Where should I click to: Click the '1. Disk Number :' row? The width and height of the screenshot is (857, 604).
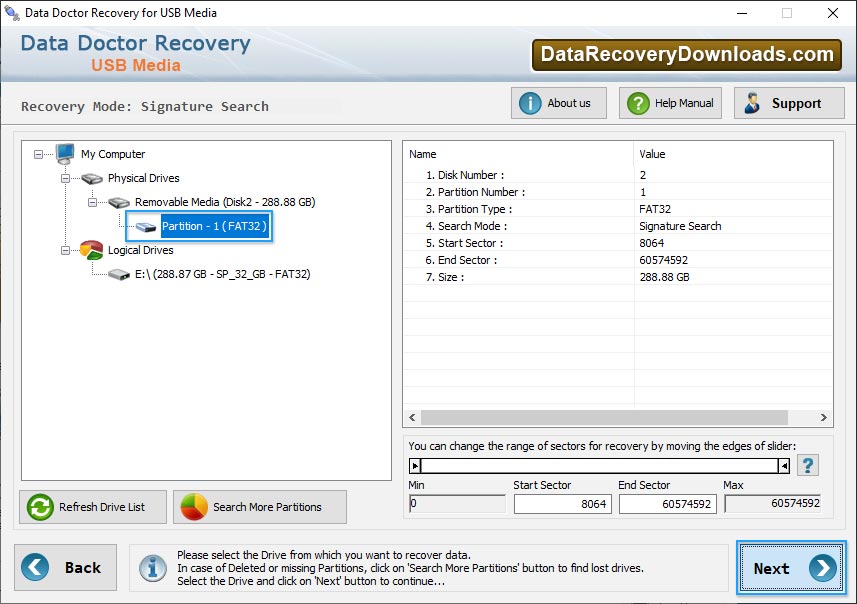coord(618,175)
